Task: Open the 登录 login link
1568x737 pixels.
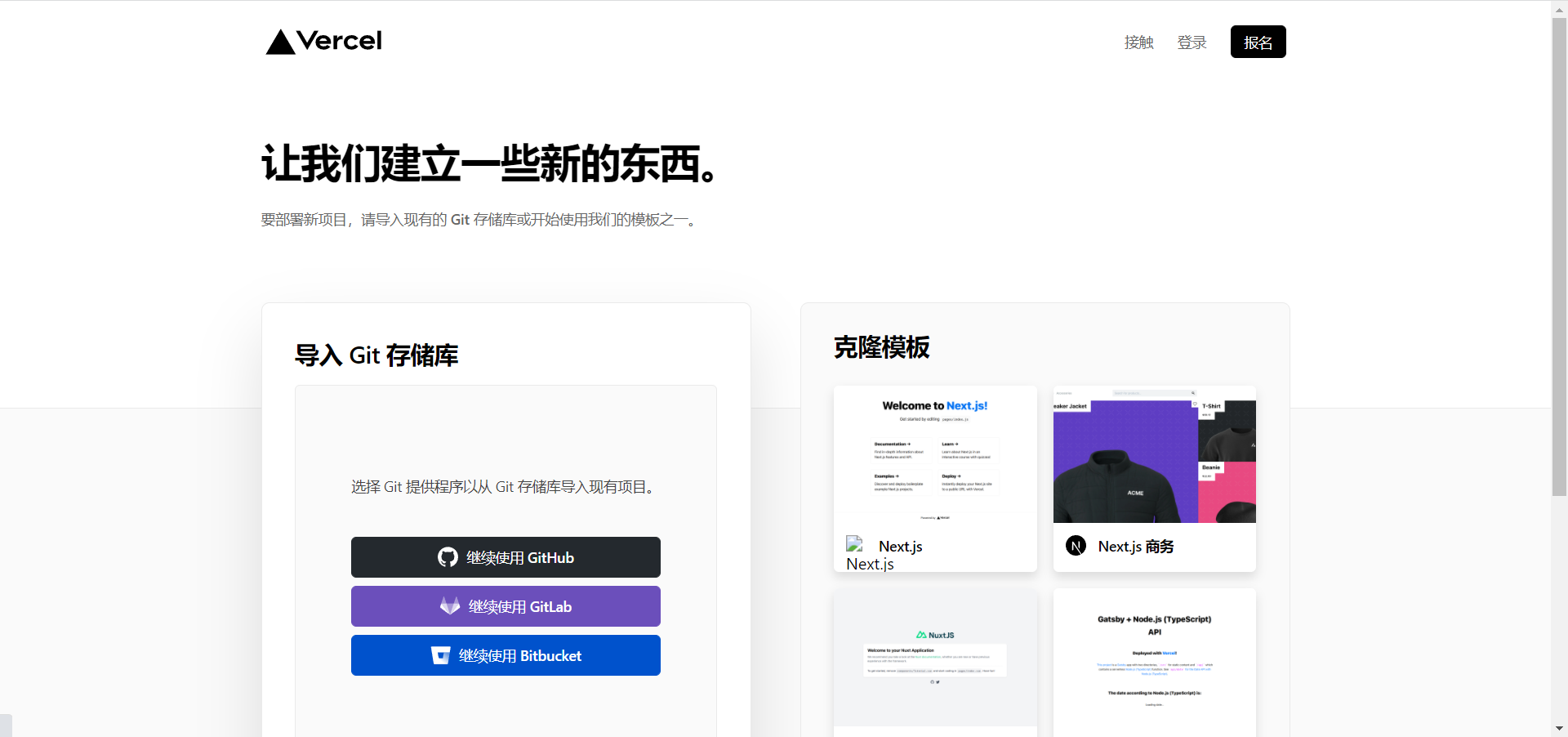Action: [1192, 42]
